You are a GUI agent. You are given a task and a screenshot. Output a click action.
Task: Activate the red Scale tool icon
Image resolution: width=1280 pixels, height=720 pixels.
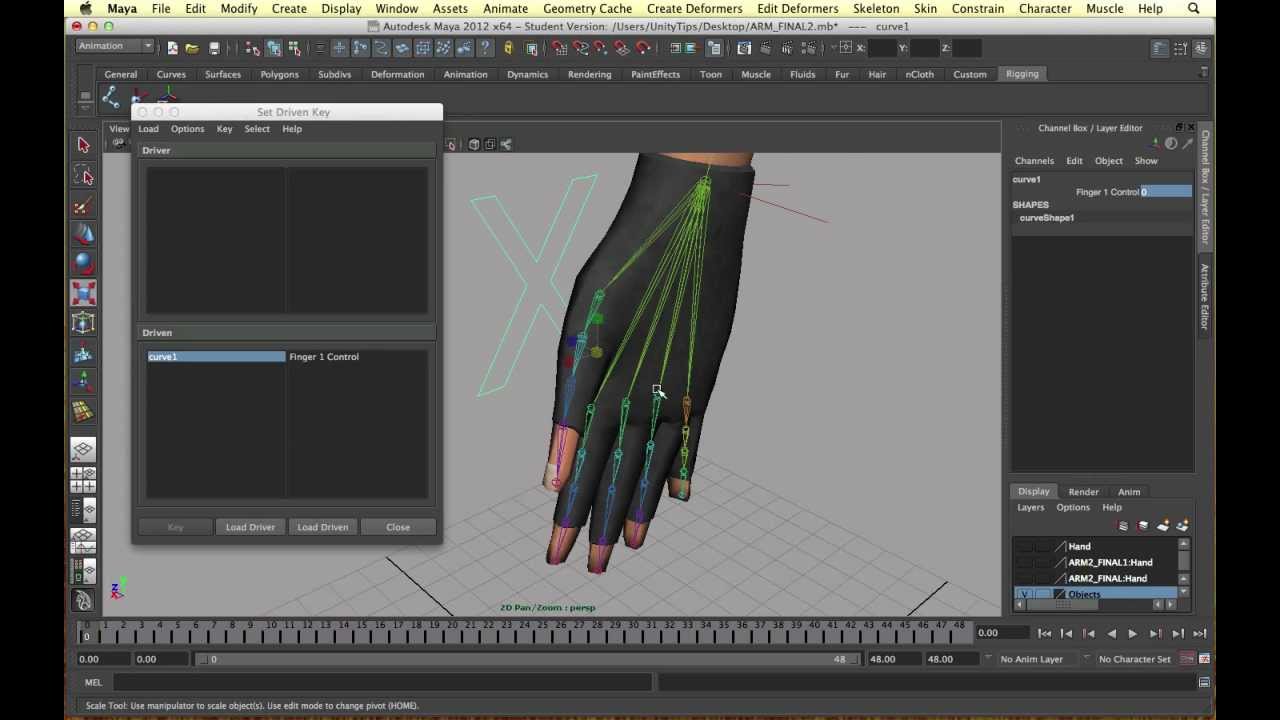tap(83, 293)
